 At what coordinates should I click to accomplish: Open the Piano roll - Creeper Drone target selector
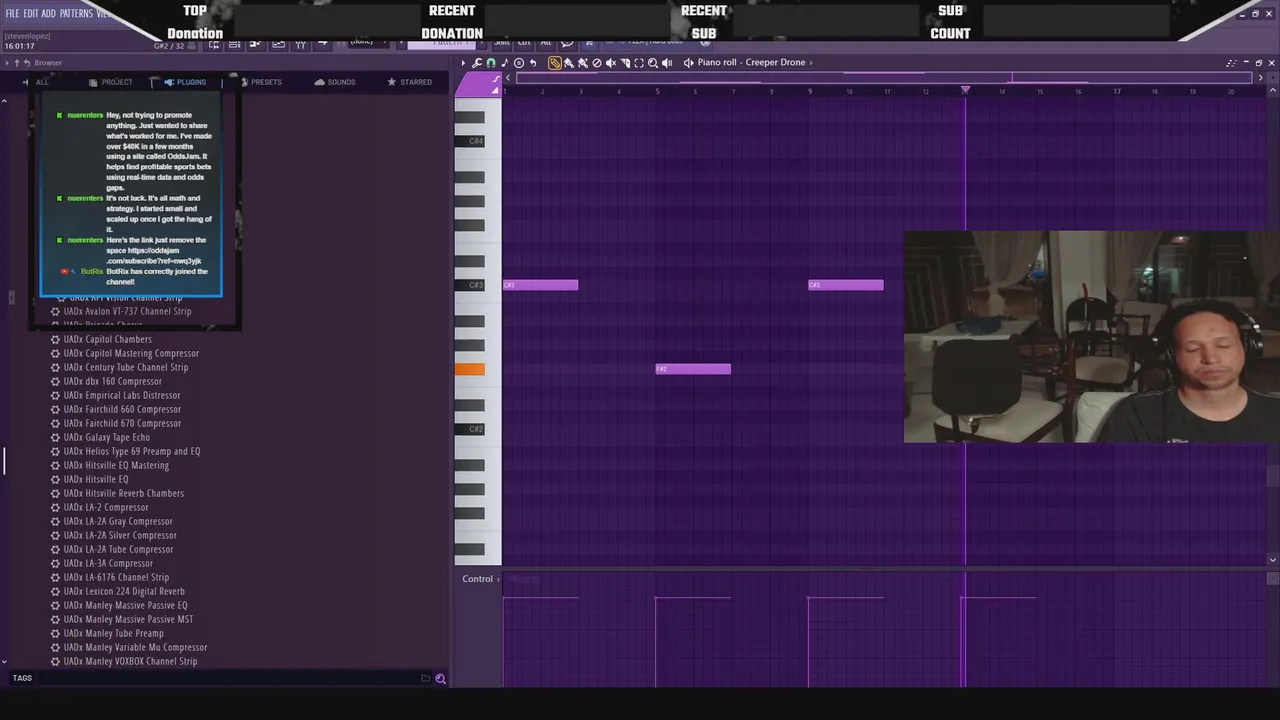tap(751, 62)
